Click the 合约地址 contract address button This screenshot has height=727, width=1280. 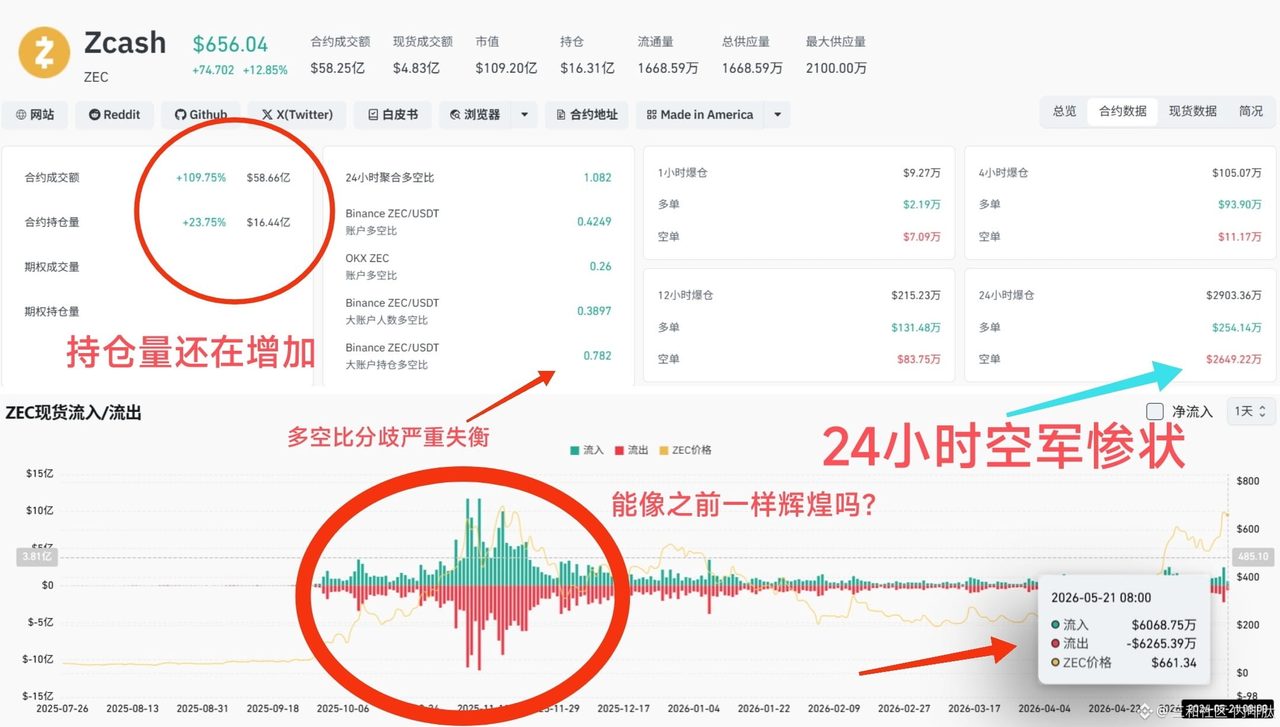coord(587,115)
